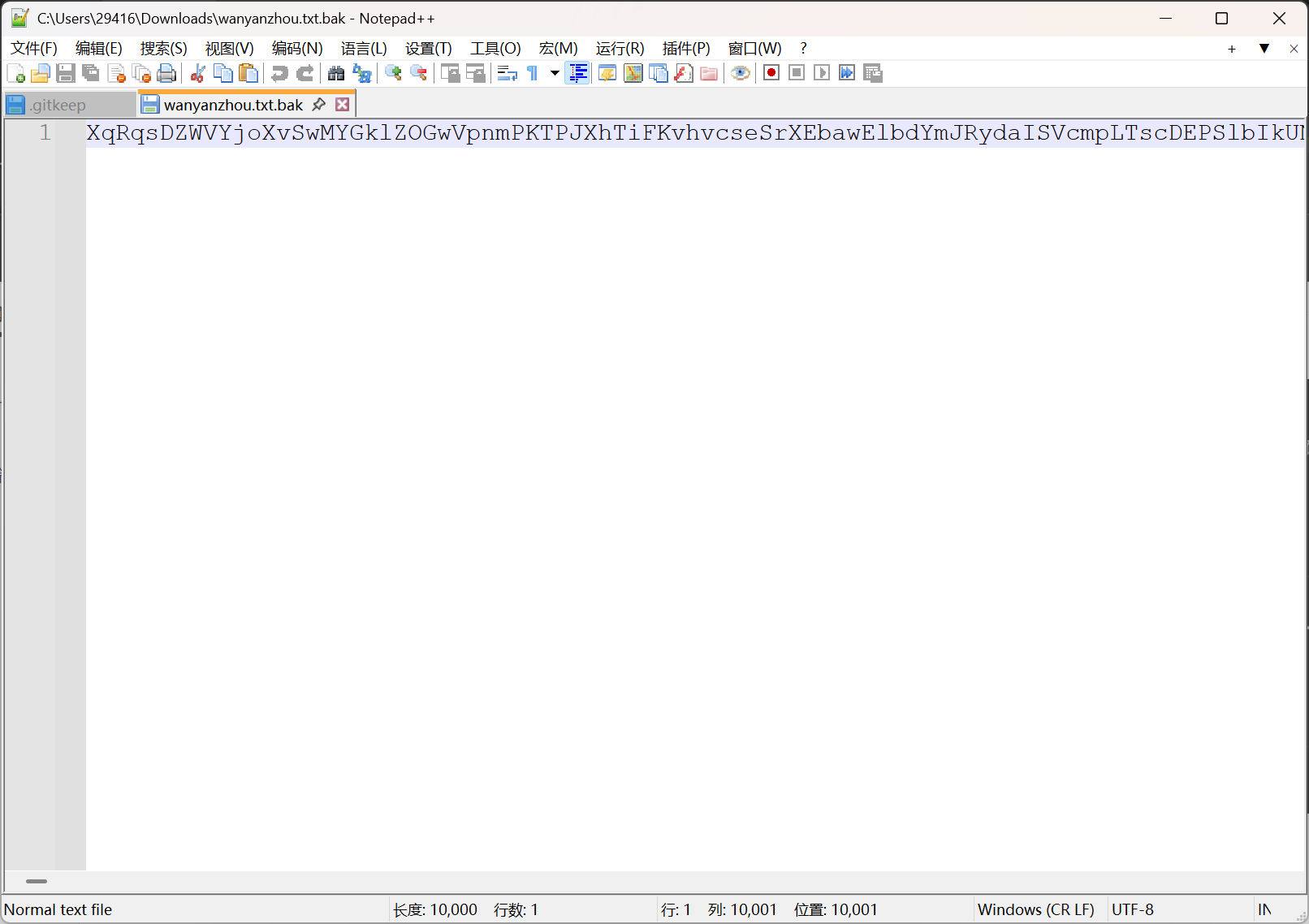Click the Open file folder icon
This screenshot has width=1309, height=924.
tap(41, 74)
